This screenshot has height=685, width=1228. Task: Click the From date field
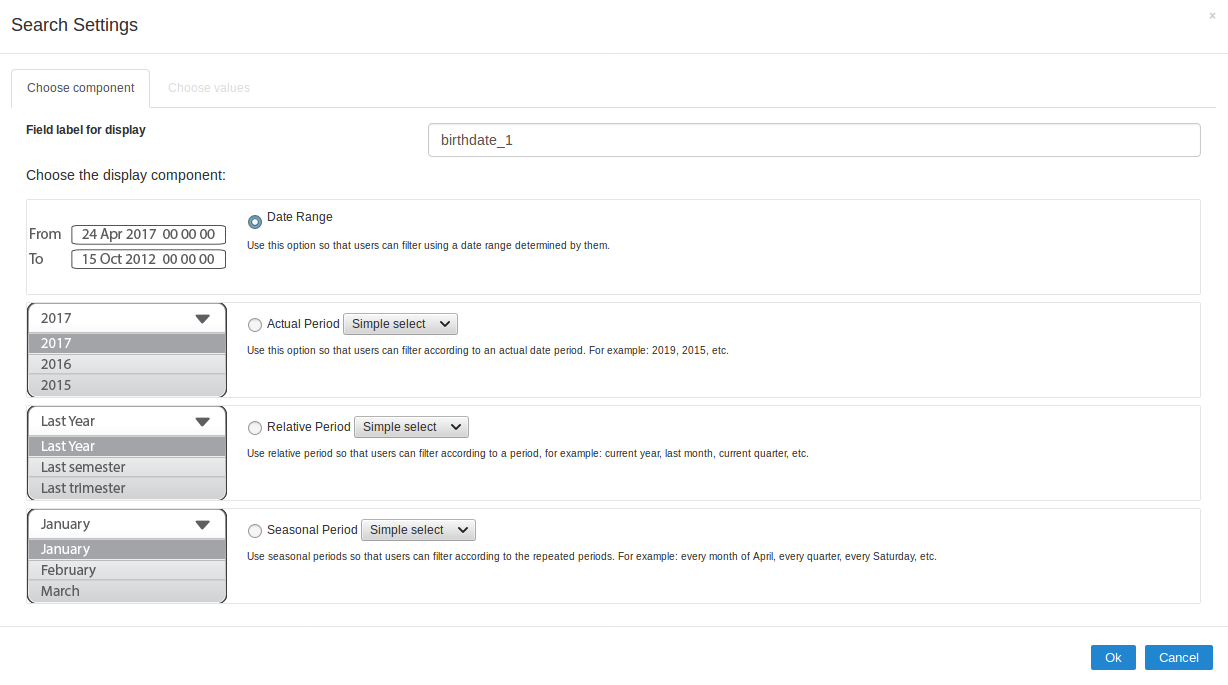(148, 234)
